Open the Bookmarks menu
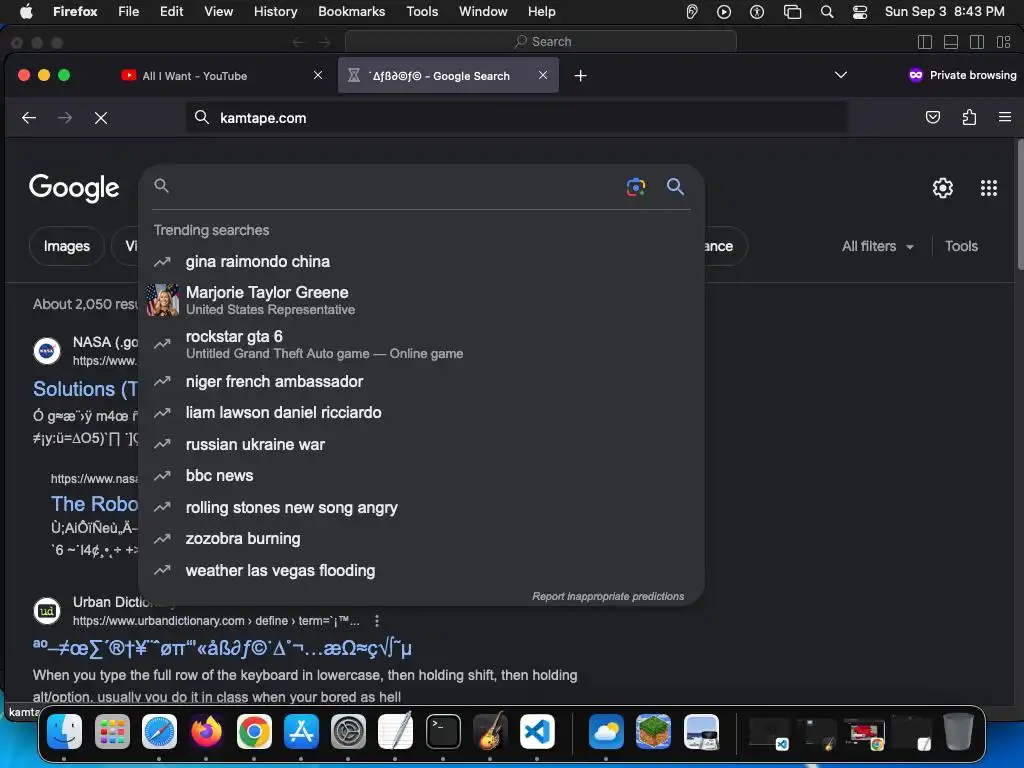The image size is (1024, 768). pos(351,12)
